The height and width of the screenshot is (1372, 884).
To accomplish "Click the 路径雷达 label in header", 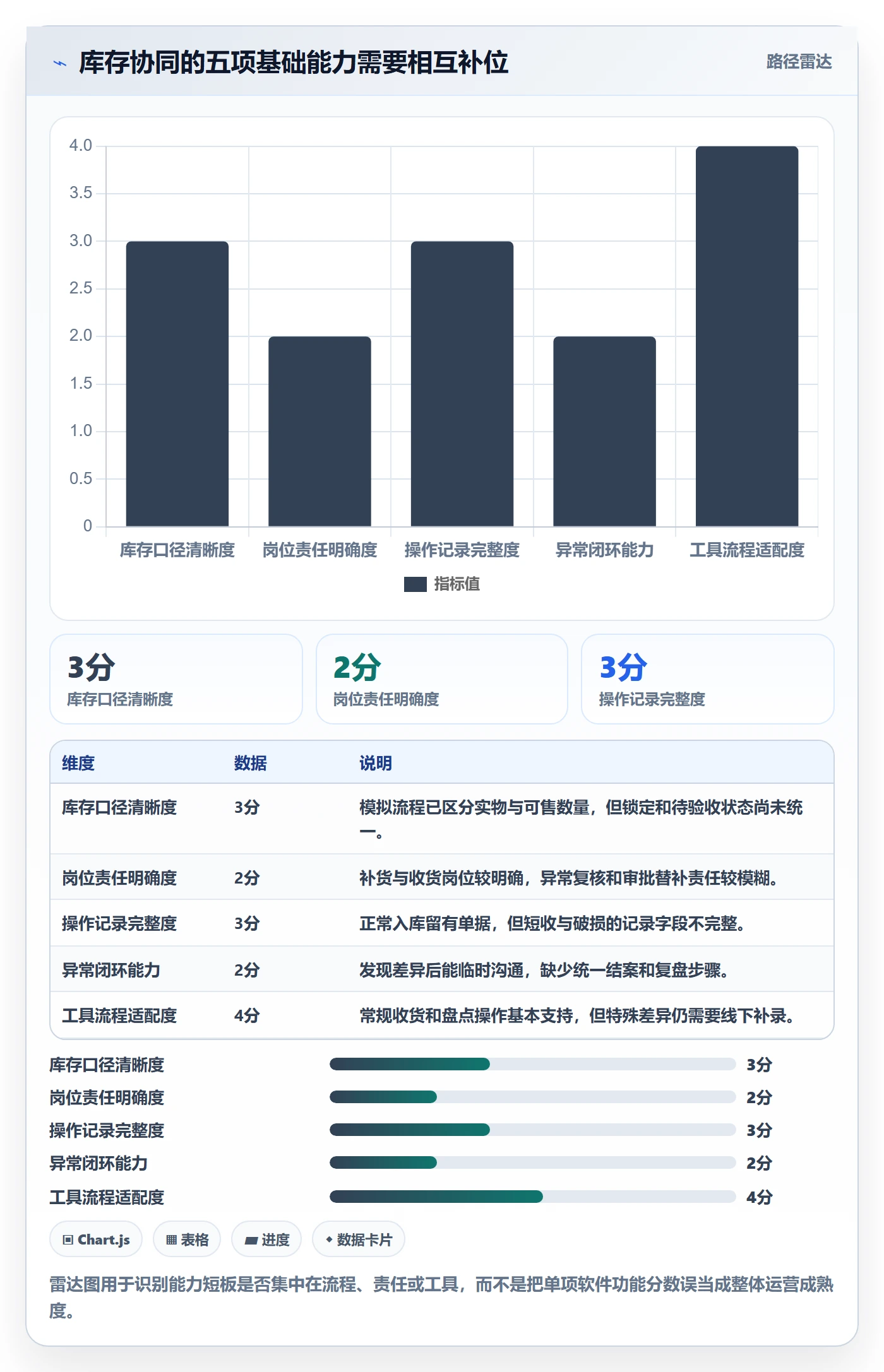I will tap(799, 62).
